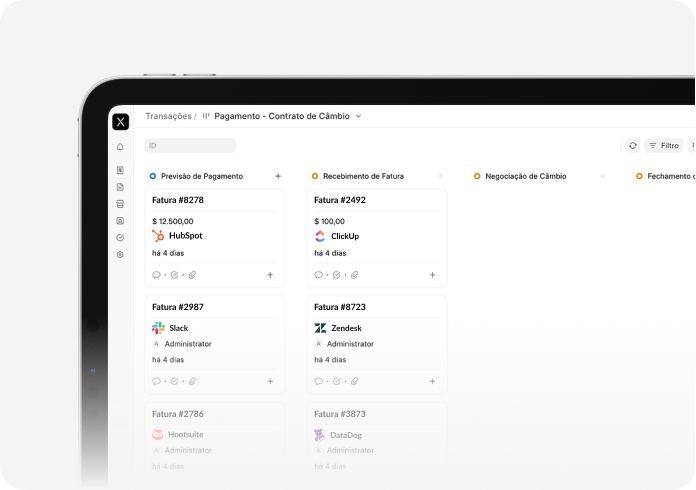Open the archive box icon in sidebar
This screenshot has width=696, height=490.
click(x=120, y=204)
